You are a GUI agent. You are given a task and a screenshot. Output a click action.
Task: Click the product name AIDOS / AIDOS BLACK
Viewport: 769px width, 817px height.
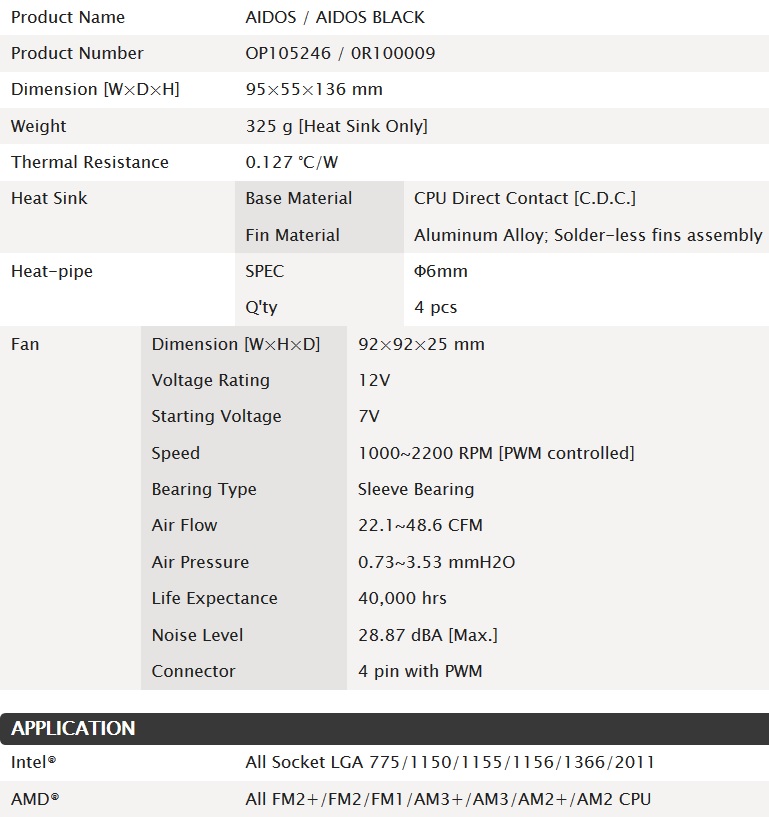[x=334, y=17]
